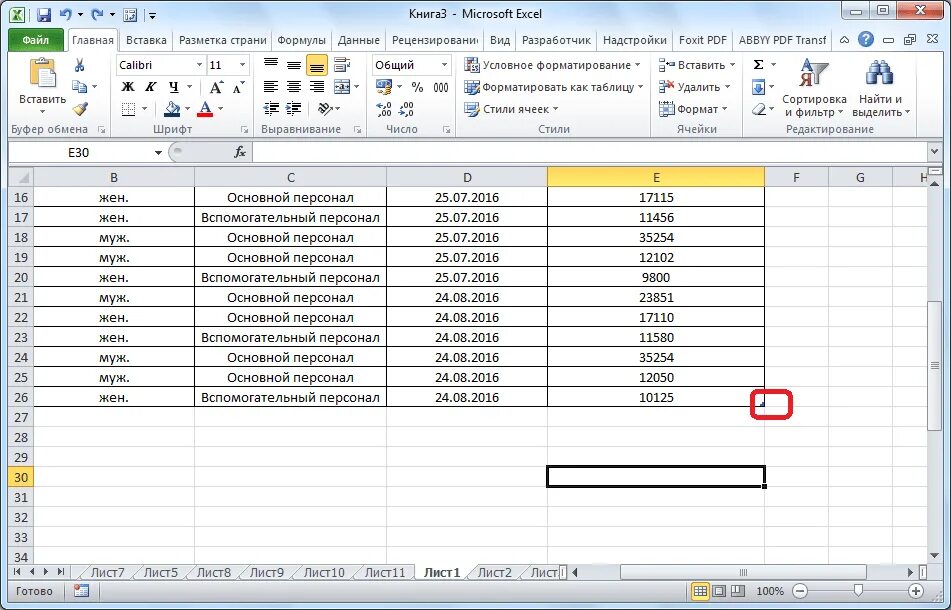Toggle bottom align button
951x610 pixels.
[317, 65]
